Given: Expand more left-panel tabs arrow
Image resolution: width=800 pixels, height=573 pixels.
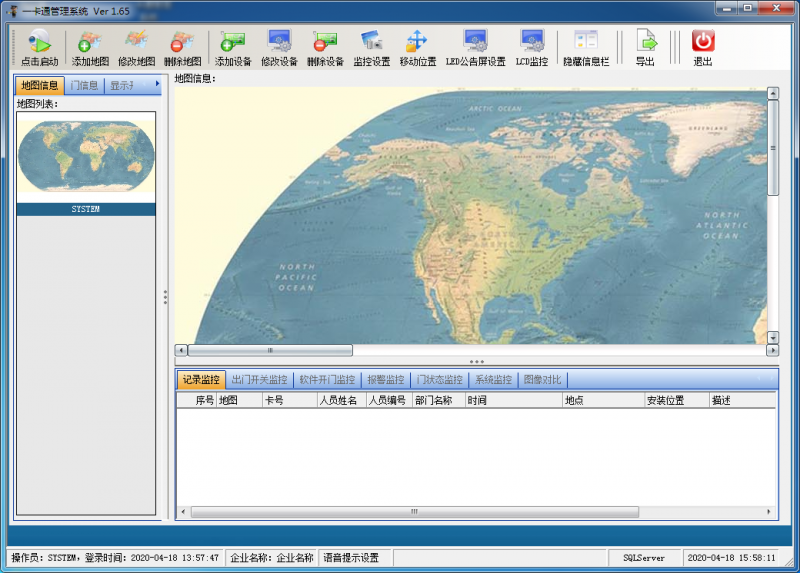Looking at the screenshot, I should (x=157, y=84).
